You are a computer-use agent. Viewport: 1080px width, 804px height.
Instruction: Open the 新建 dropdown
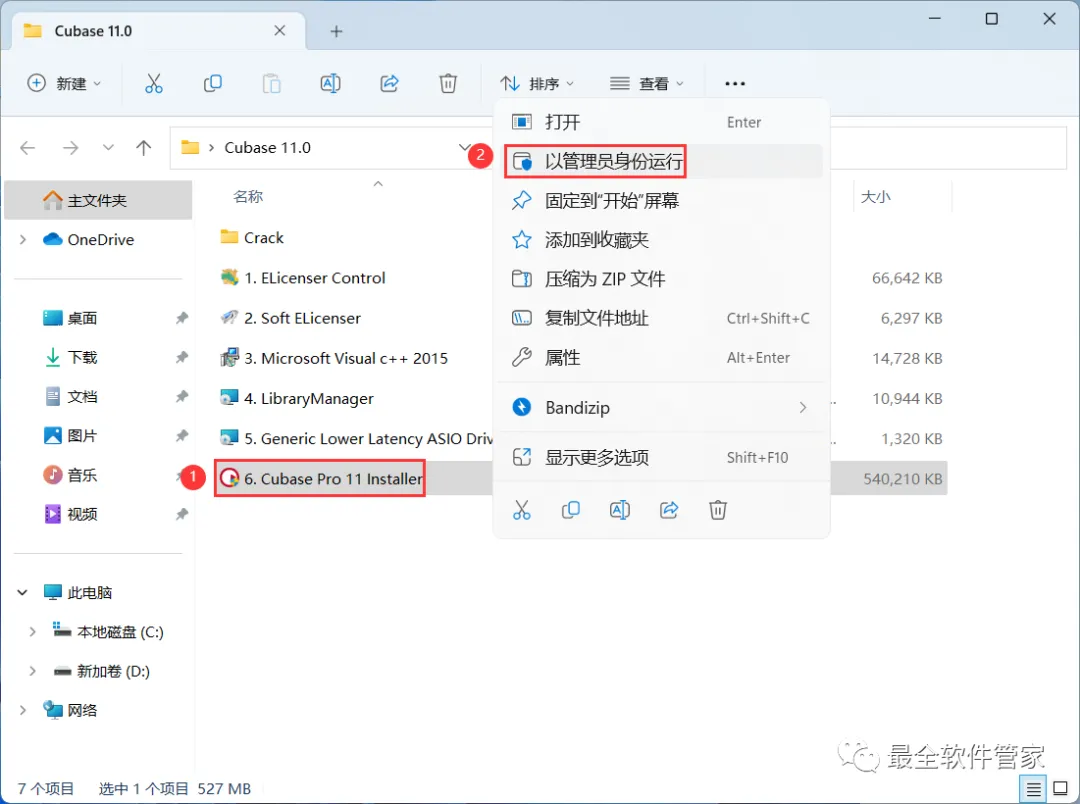coord(64,83)
